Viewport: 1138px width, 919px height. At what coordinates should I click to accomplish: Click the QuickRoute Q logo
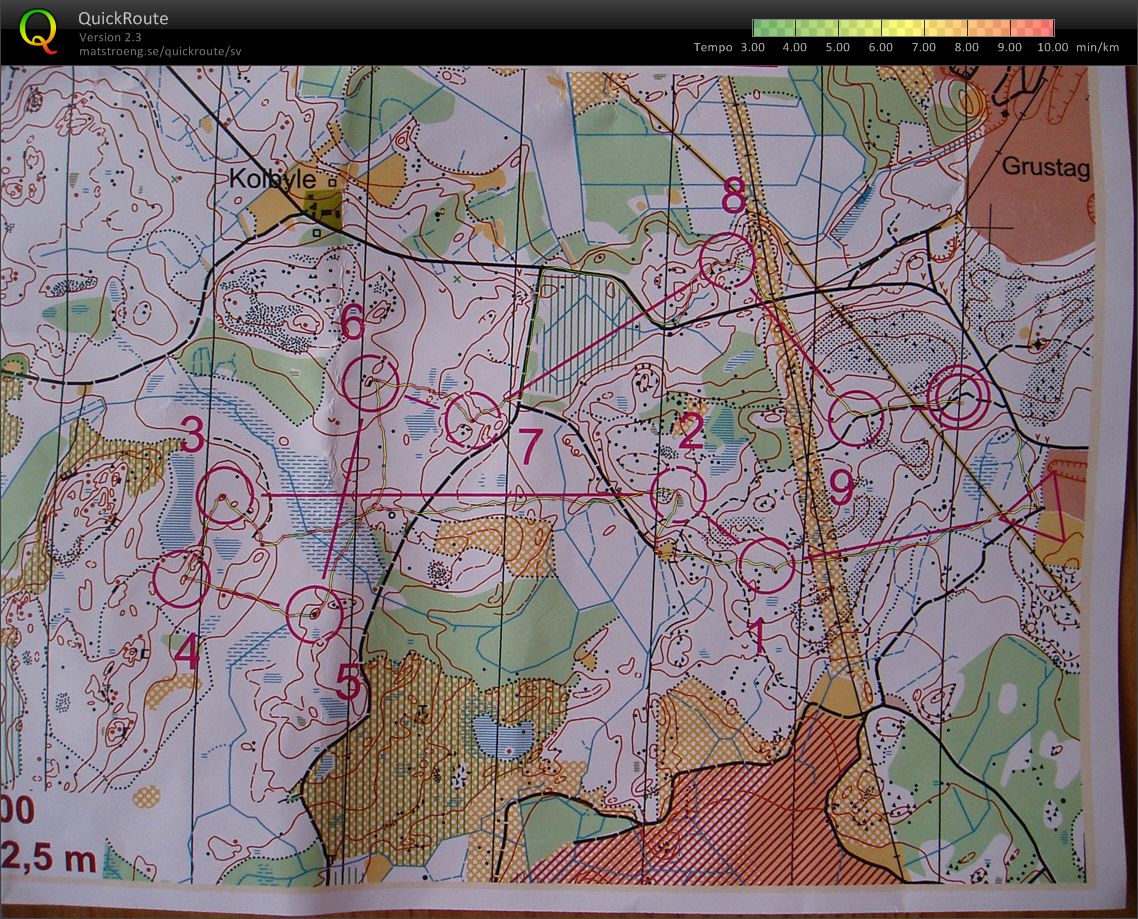coord(38,32)
